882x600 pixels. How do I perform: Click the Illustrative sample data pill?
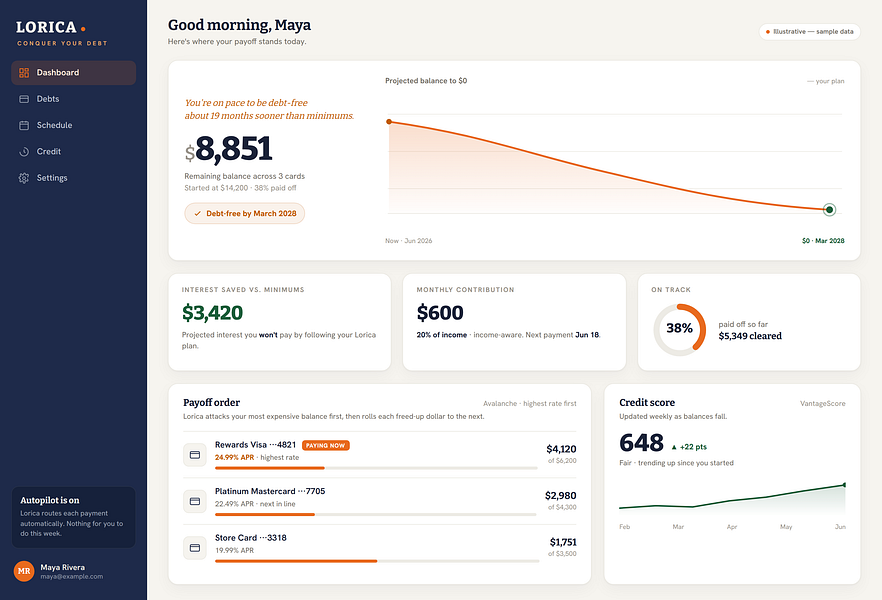coord(809,31)
